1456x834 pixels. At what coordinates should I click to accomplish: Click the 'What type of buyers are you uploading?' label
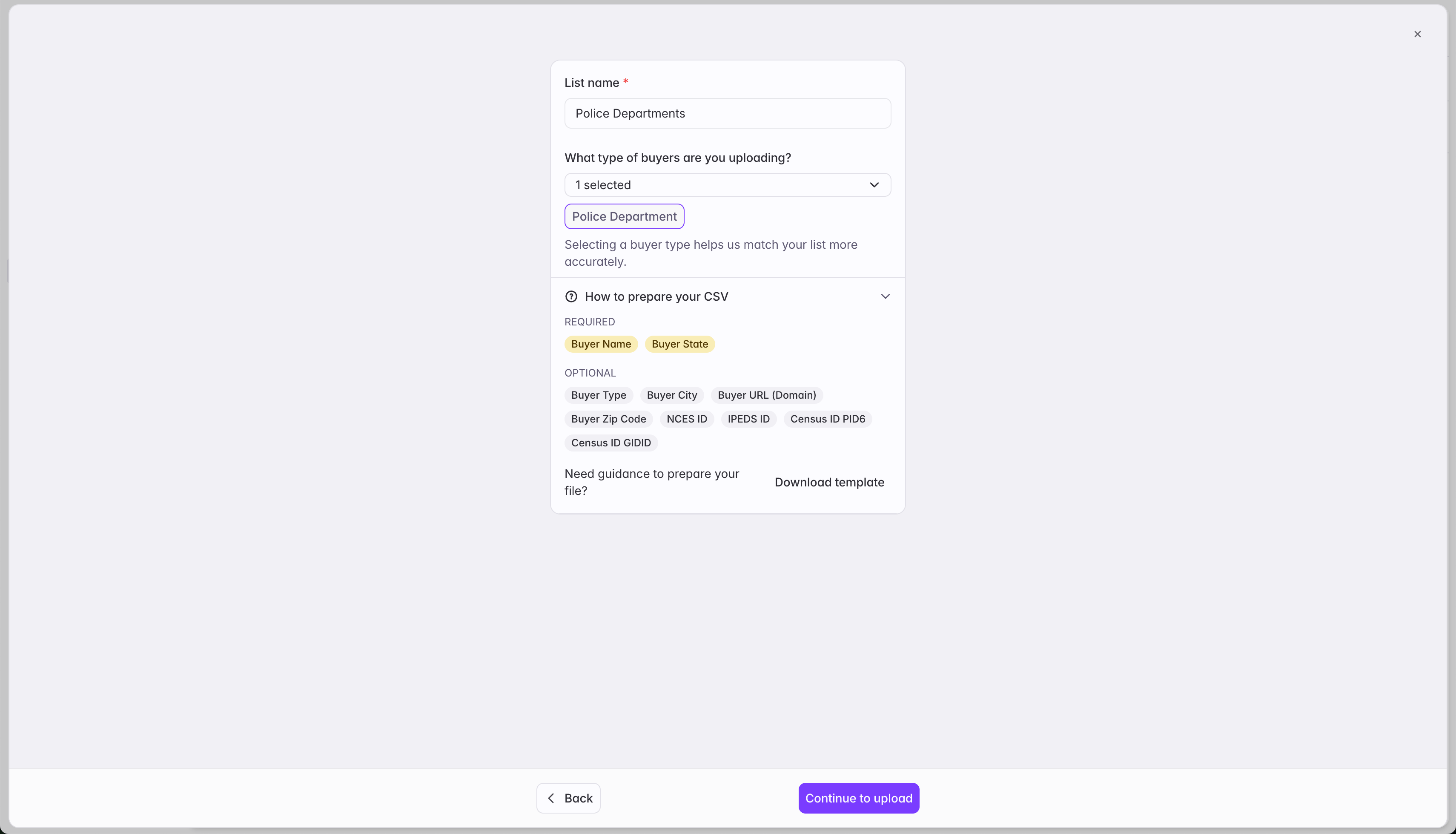pyautogui.click(x=677, y=158)
